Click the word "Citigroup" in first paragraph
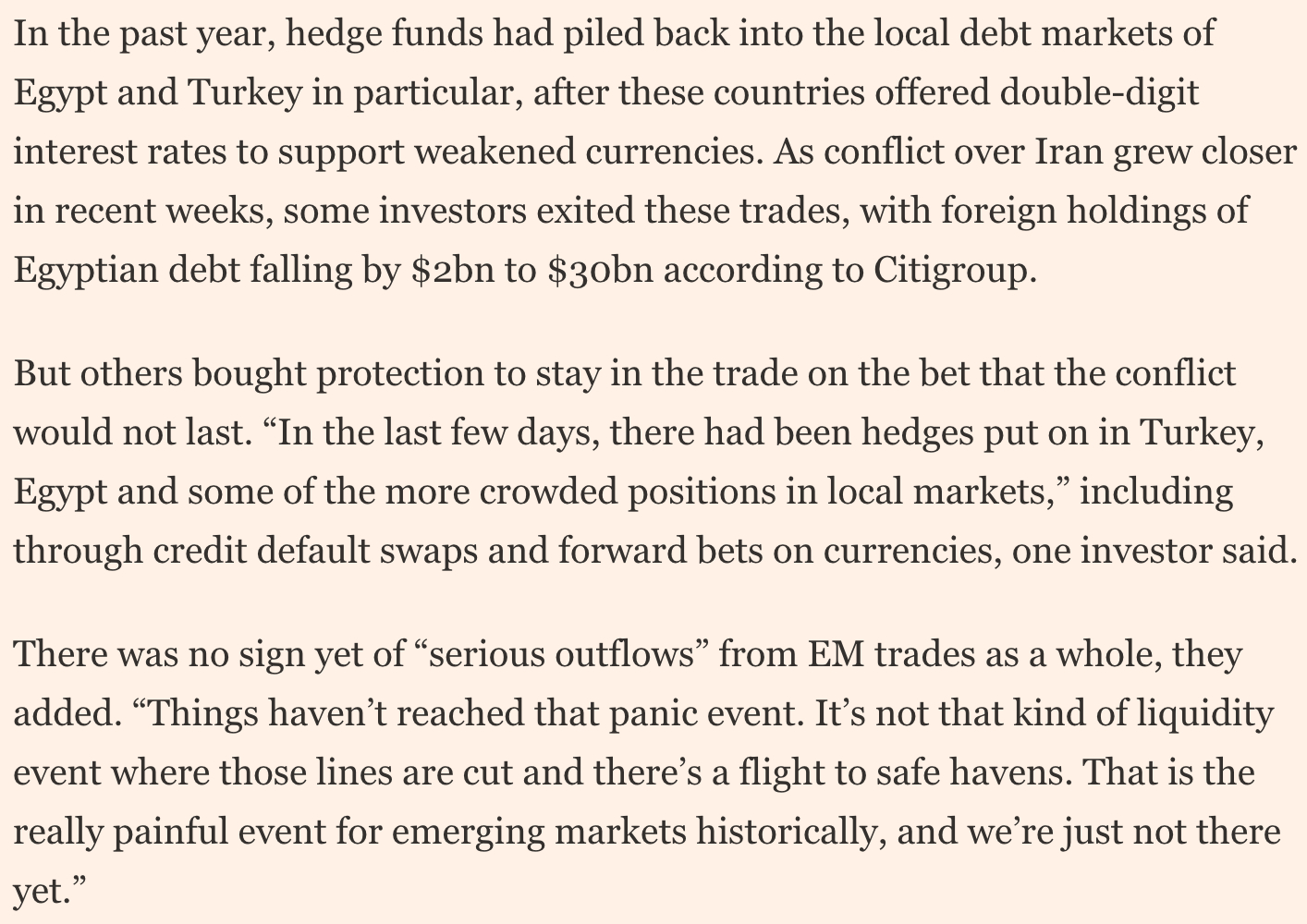 (x=947, y=269)
